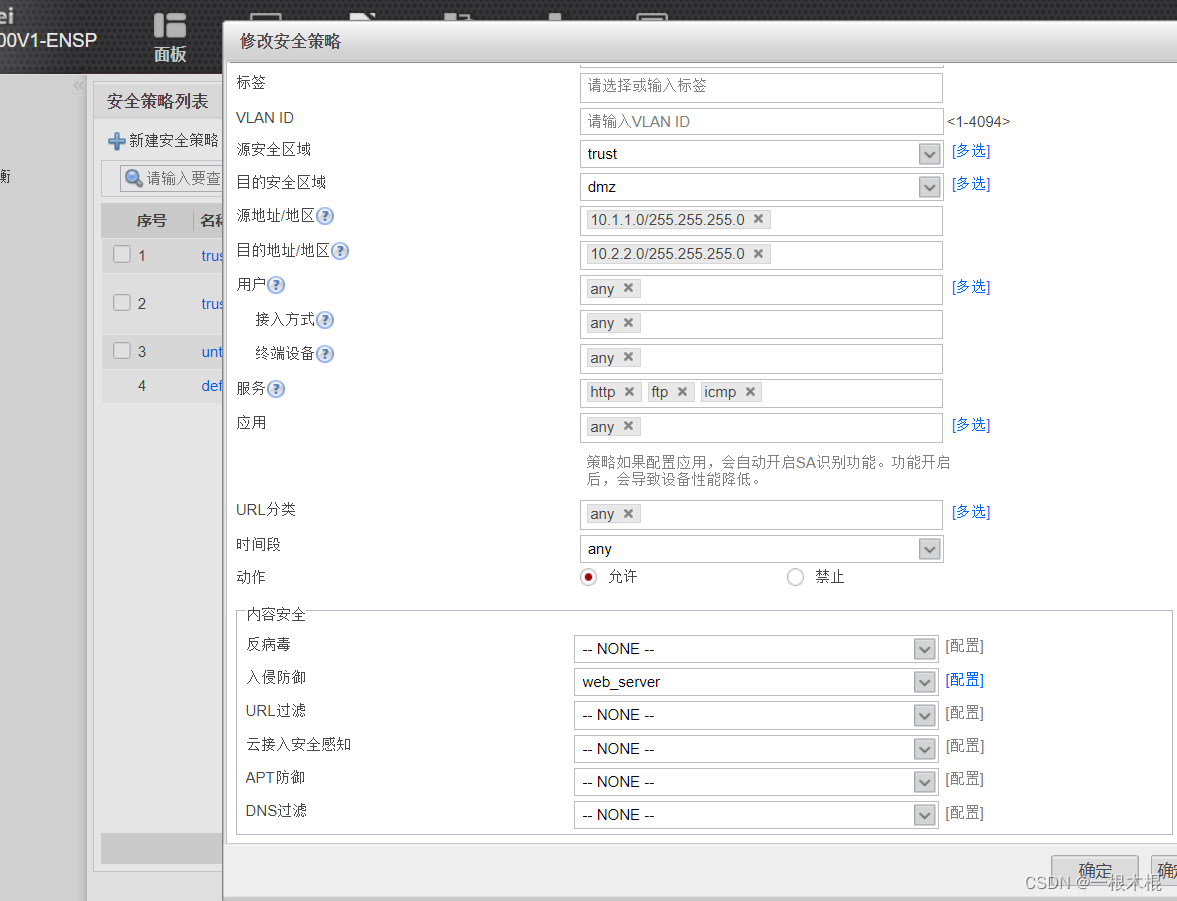Open help icon next to 服务

[x=276, y=389]
